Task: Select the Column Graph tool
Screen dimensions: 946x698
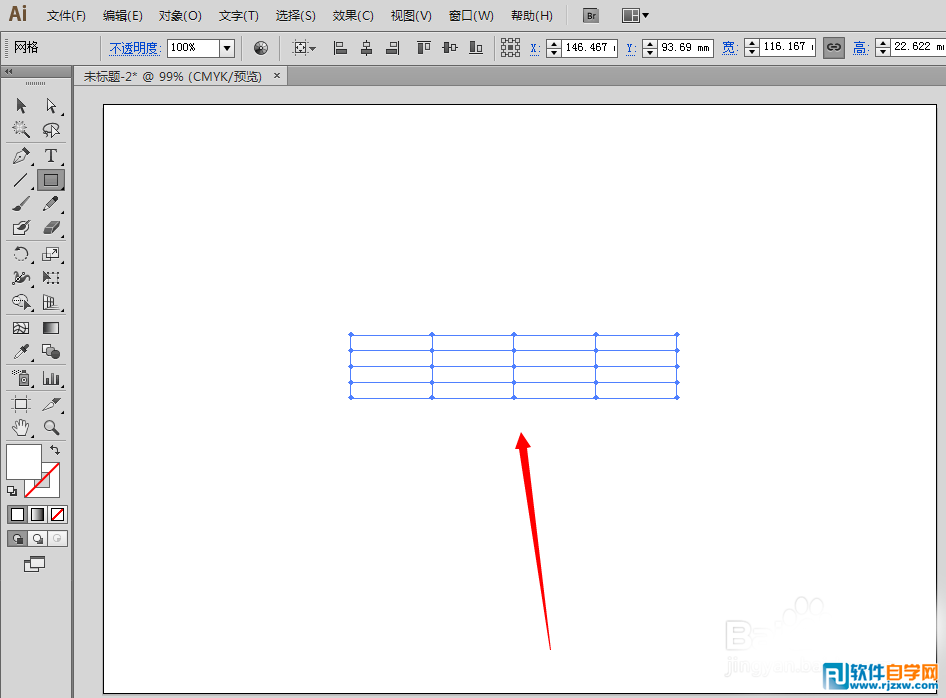Action: click(x=51, y=378)
